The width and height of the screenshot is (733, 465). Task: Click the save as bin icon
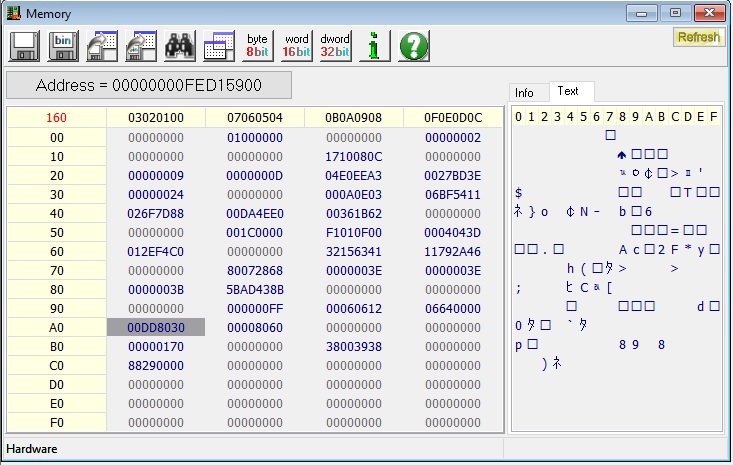(63, 45)
